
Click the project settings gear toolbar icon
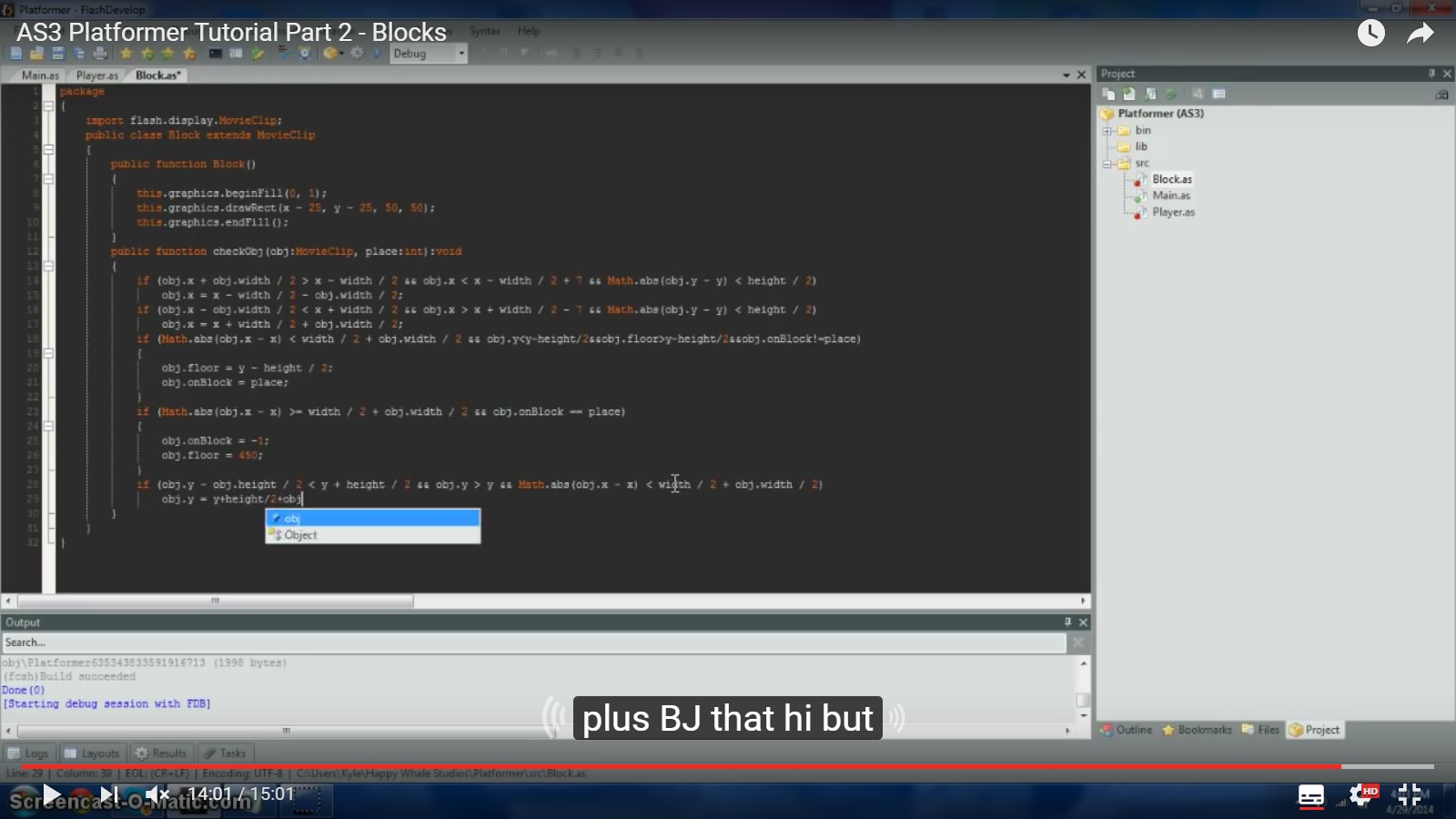pos(357,54)
